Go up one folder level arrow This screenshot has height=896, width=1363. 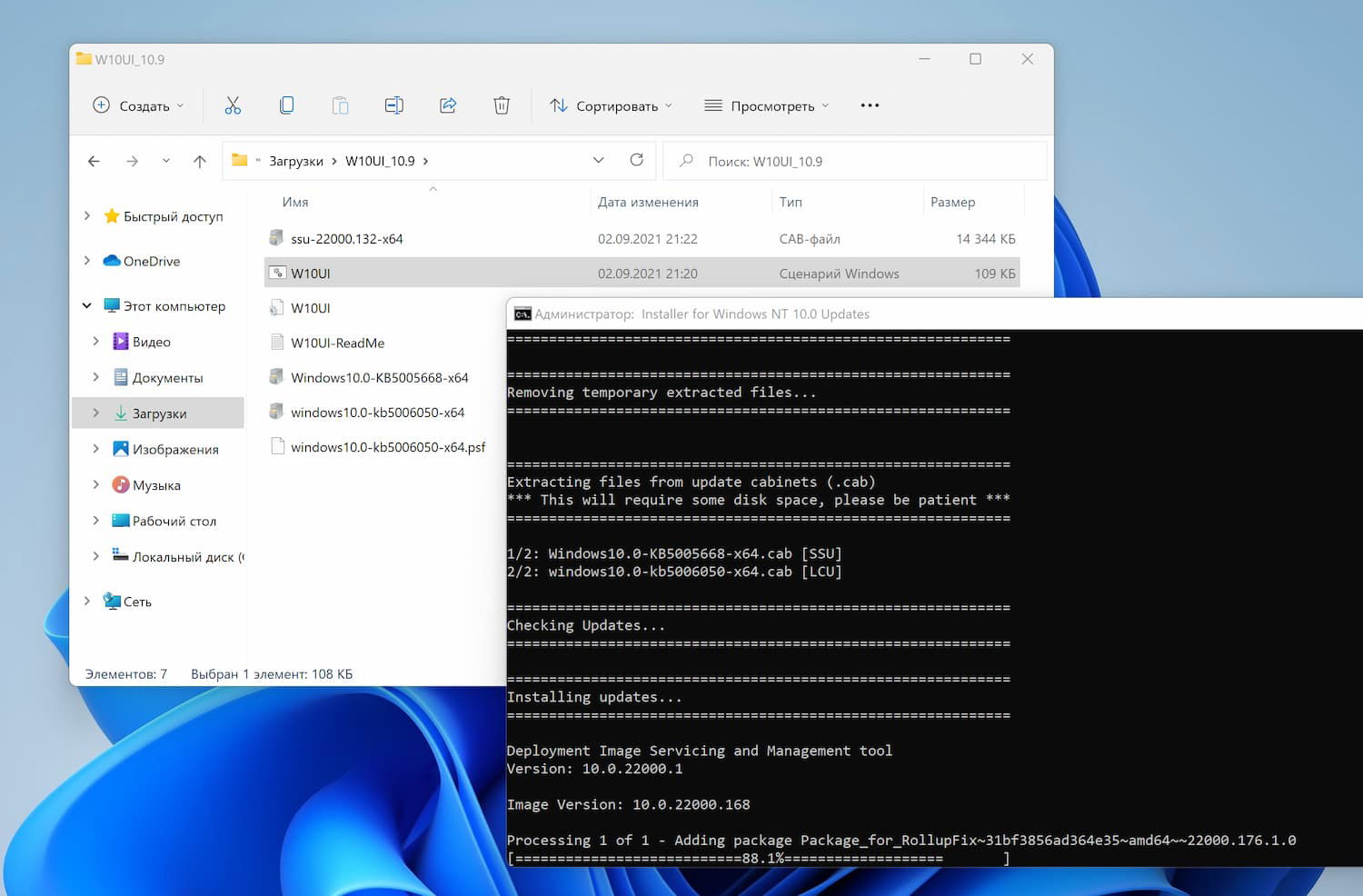point(200,161)
